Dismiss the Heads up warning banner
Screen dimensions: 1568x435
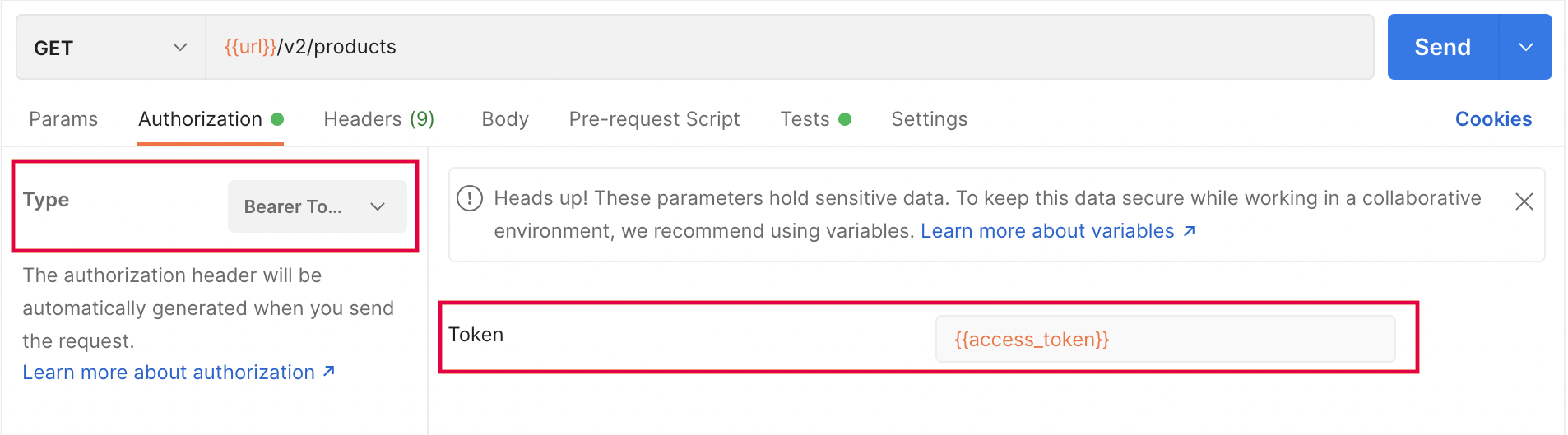[x=1524, y=201]
